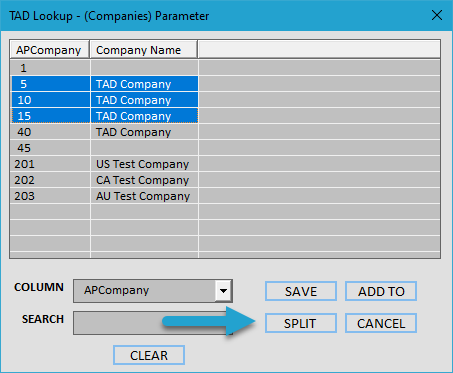453x373 pixels.
Task: Focus the SEARCH input field
Action: coord(153,323)
